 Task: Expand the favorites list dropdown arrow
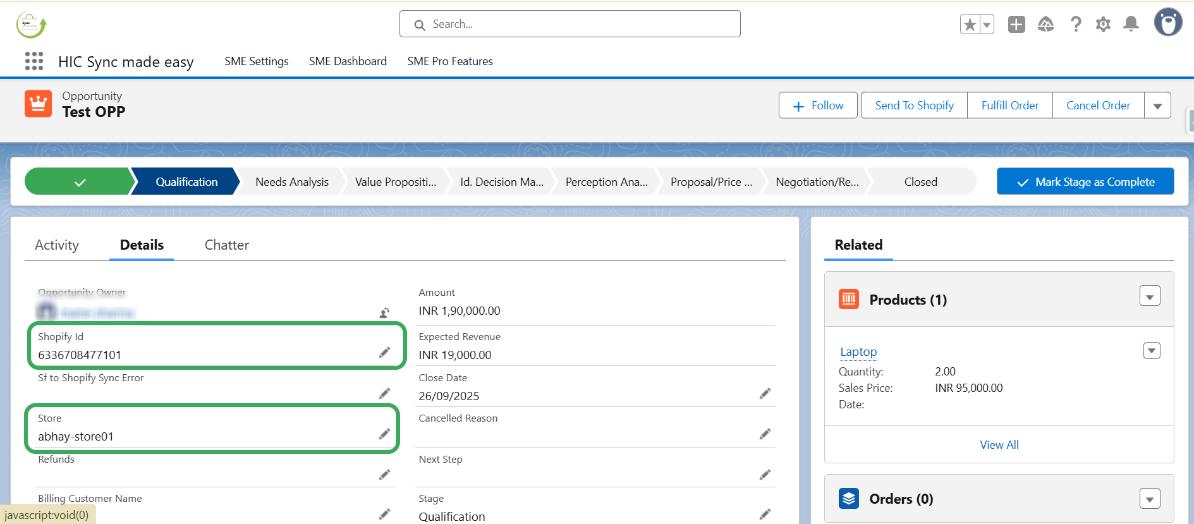[986, 25]
